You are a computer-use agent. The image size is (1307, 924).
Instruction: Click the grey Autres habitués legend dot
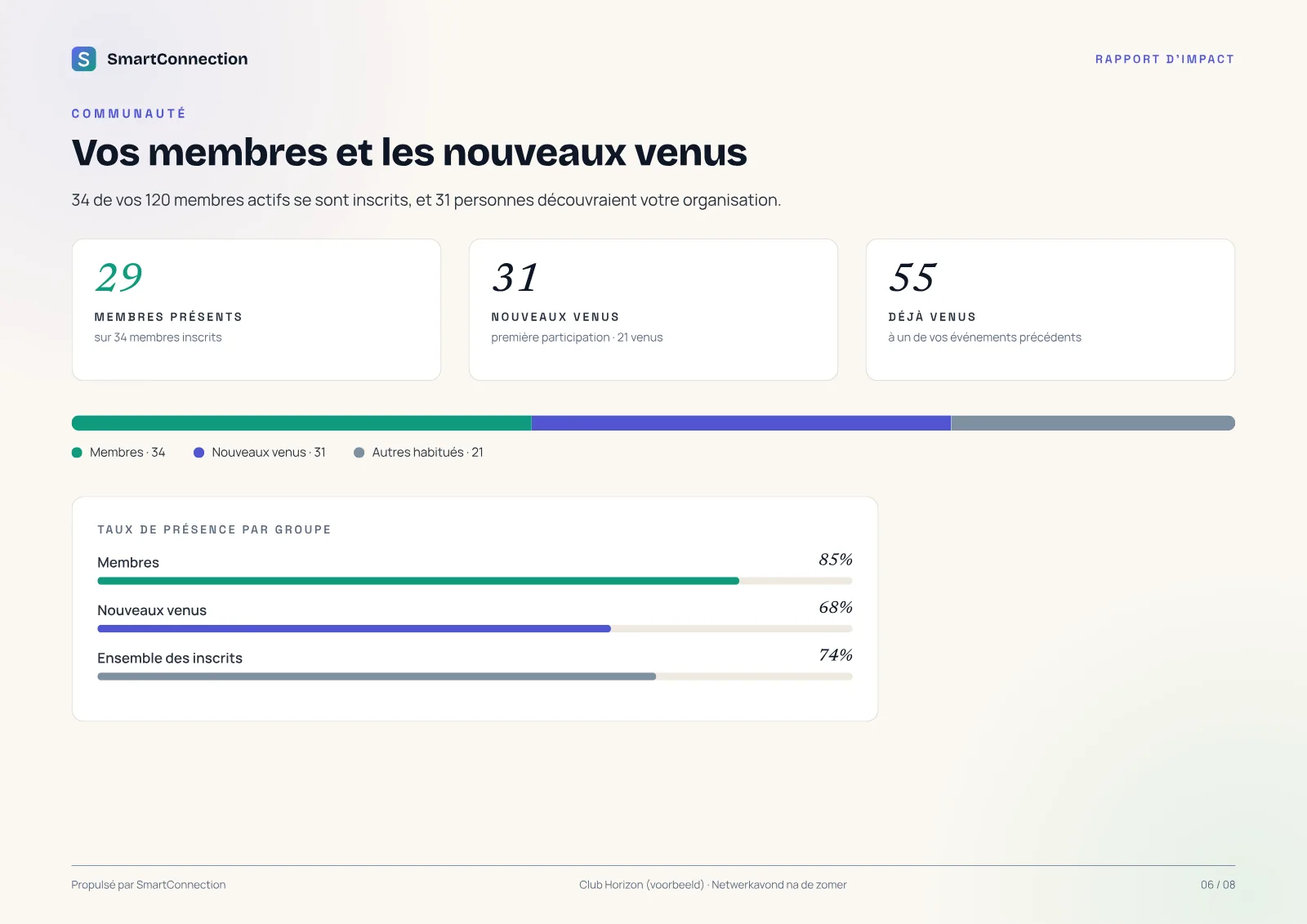(x=359, y=453)
